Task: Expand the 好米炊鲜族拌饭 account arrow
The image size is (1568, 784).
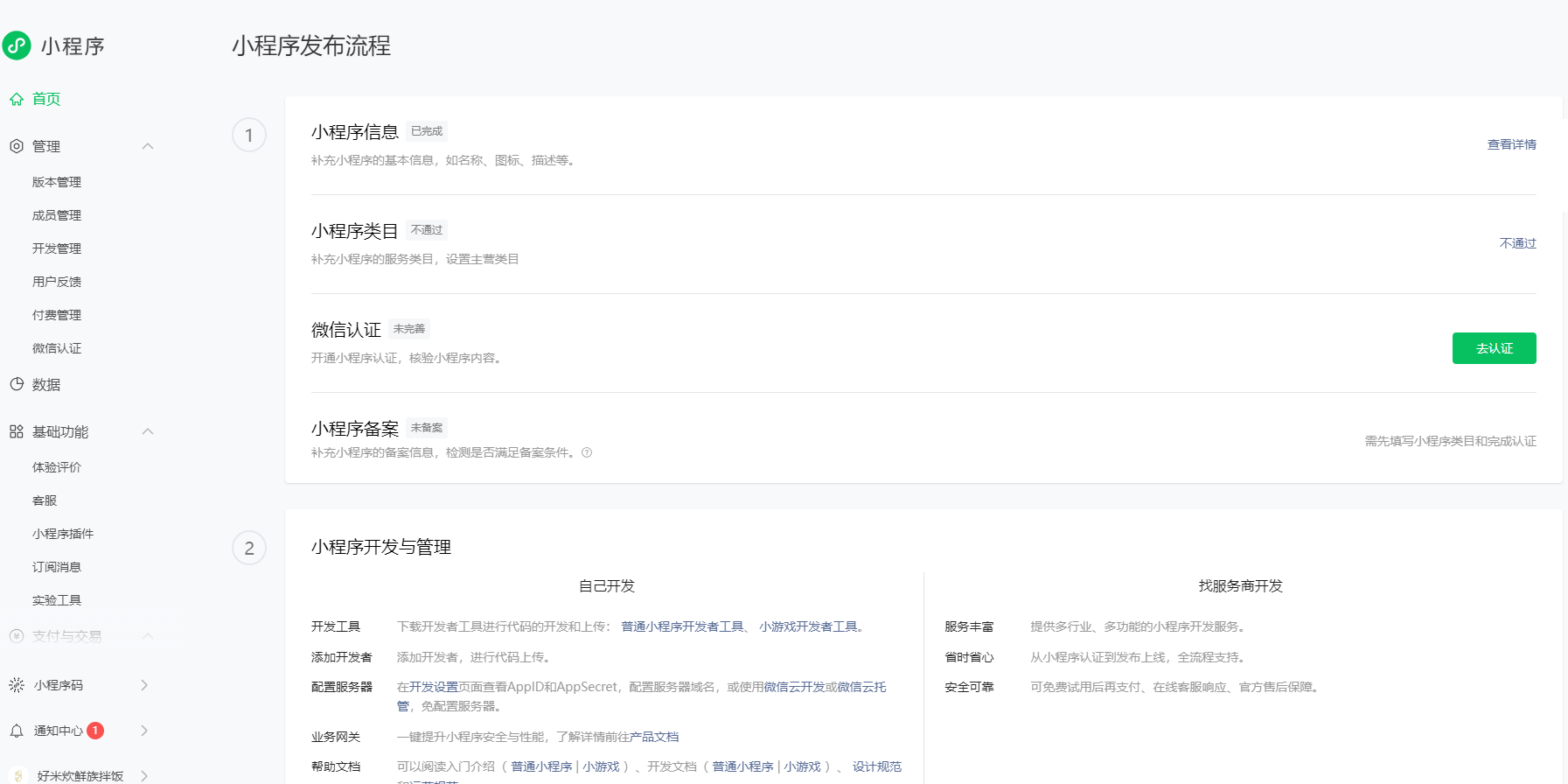Action: [x=144, y=776]
